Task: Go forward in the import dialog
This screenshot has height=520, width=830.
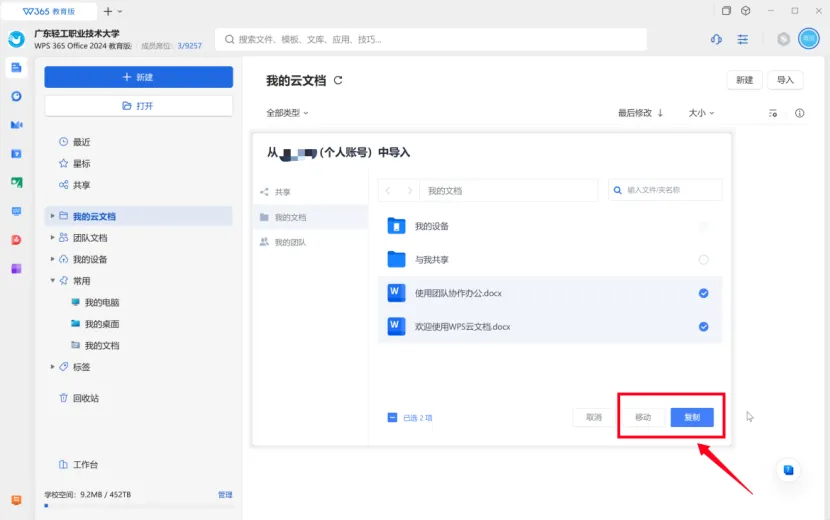Action: (409, 191)
